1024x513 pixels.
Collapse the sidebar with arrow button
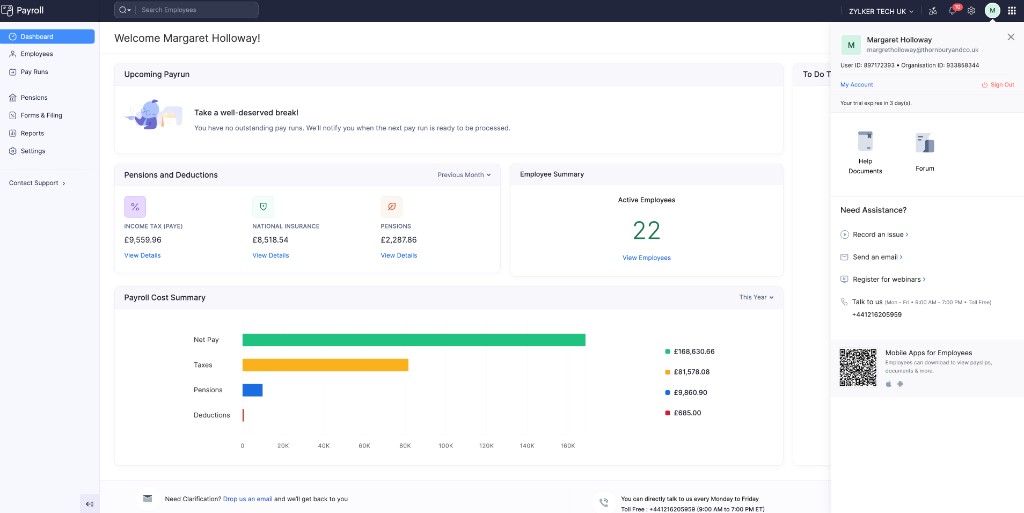(89, 504)
